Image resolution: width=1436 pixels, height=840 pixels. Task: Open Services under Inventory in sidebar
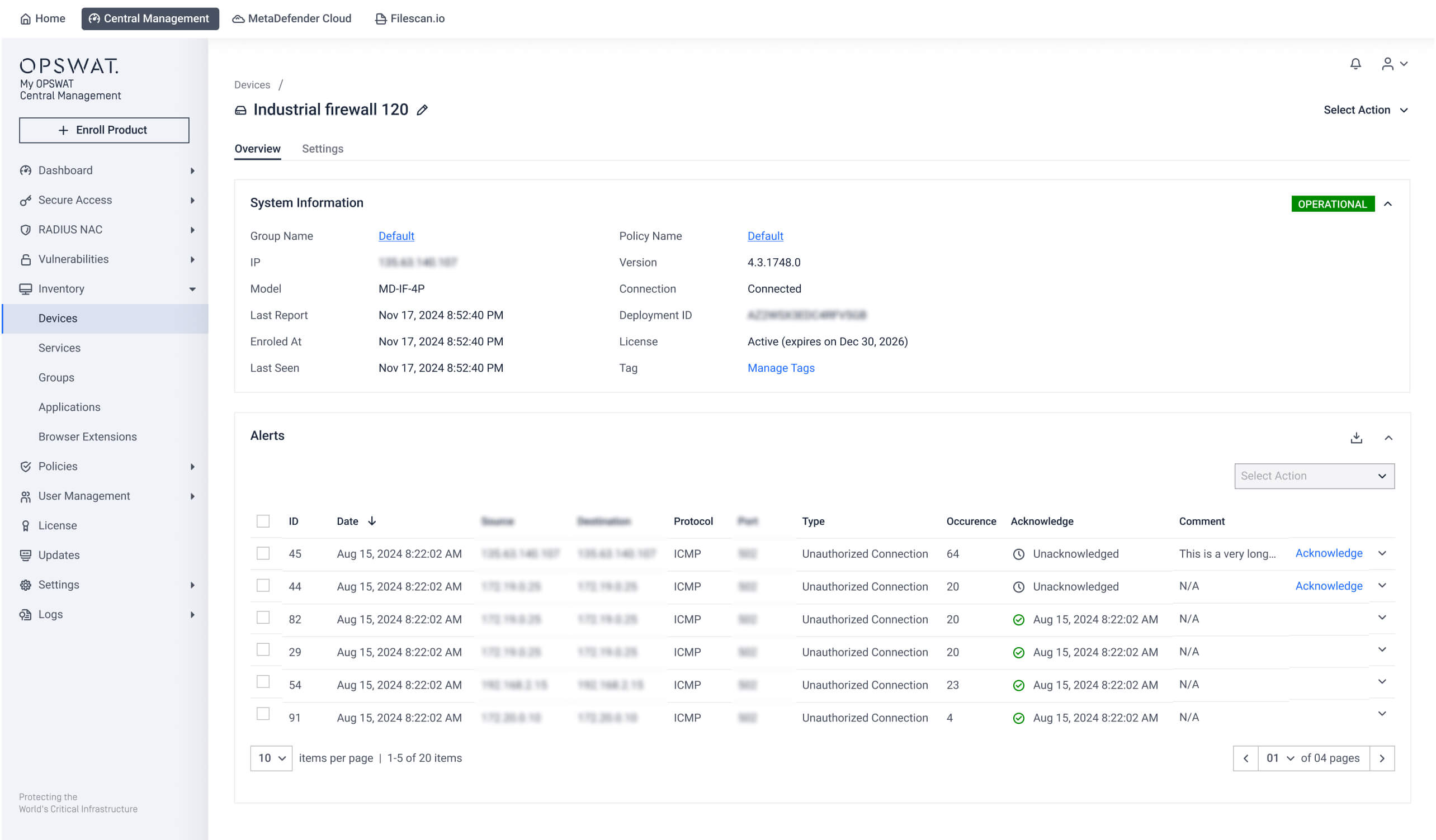click(59, 348)
